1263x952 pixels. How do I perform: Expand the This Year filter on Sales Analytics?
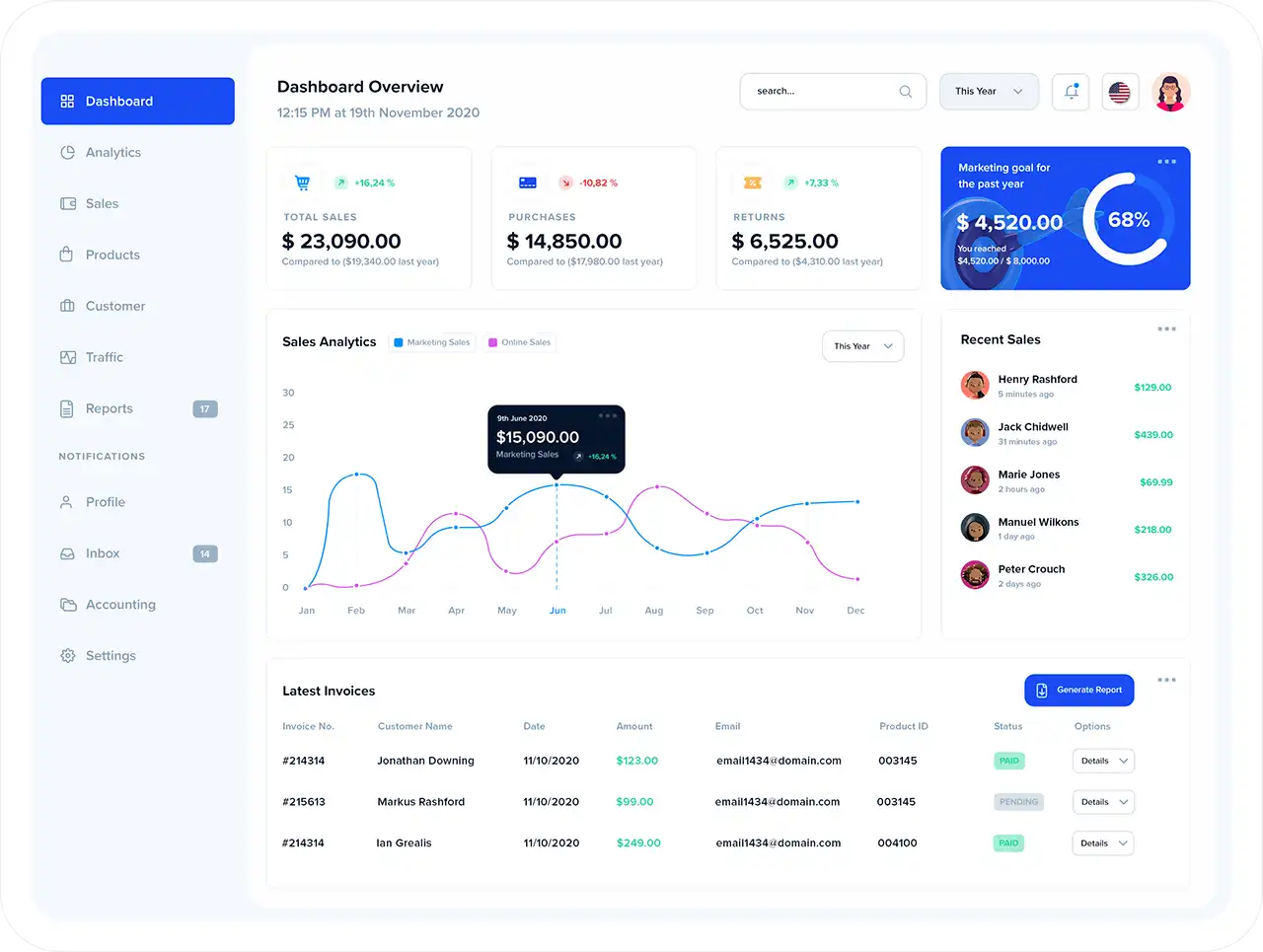(x=862, y=346)
